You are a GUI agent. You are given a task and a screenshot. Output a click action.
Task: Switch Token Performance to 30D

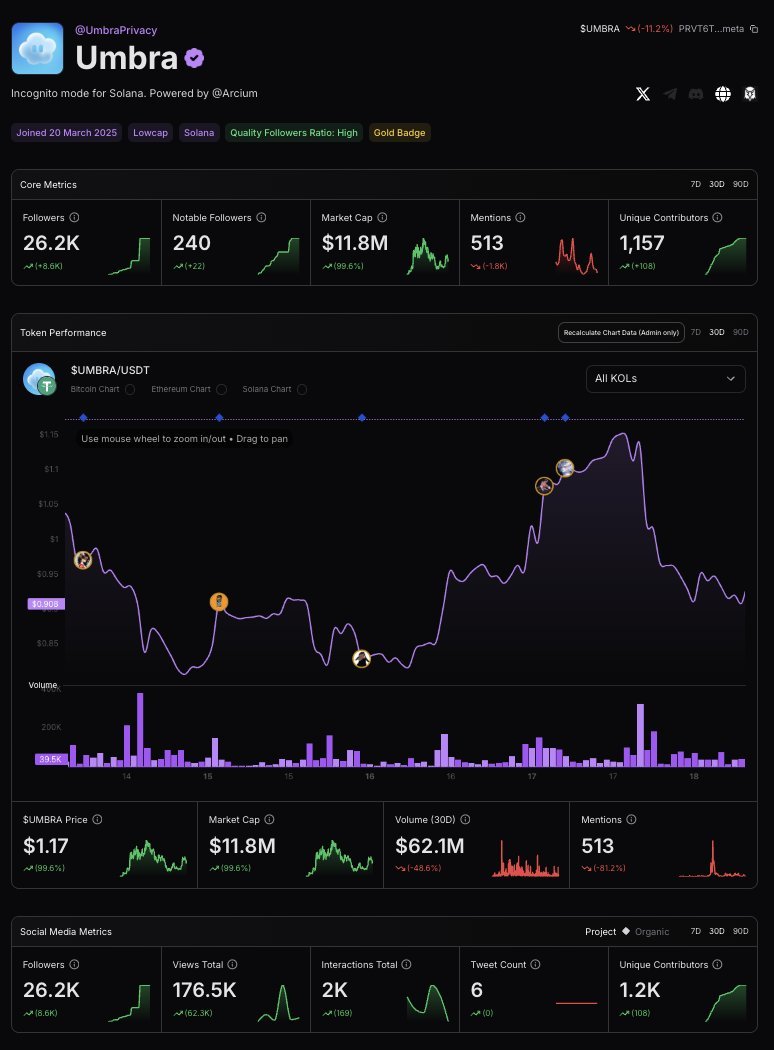point(716,332)
